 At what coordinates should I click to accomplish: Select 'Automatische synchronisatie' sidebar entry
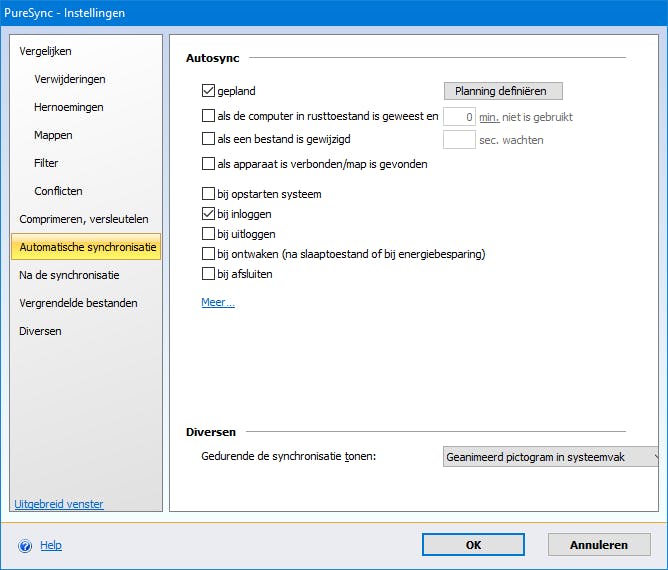(86, 247)
